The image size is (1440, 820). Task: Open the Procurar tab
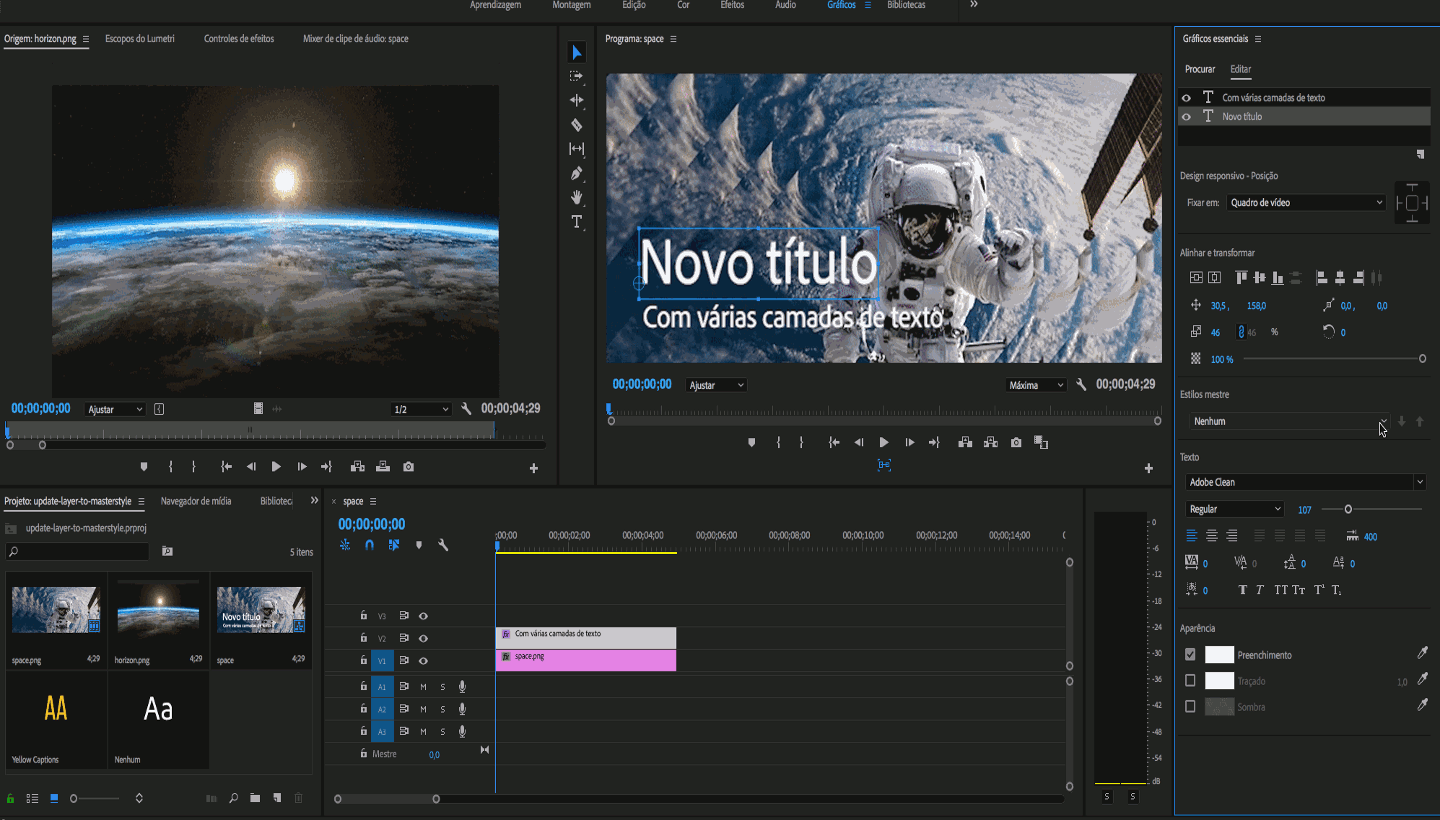[1200, 69]
